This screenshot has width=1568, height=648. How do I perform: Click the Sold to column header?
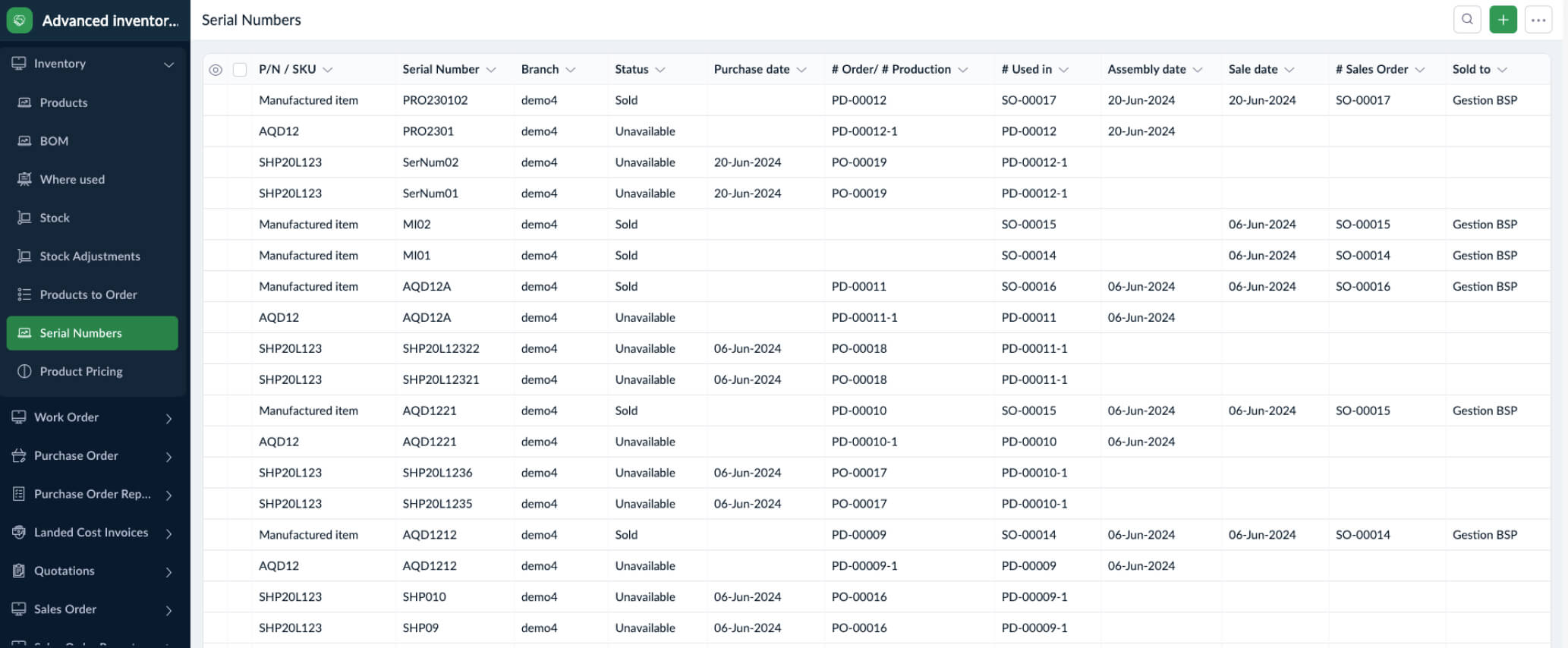[x=1471, y=69]
